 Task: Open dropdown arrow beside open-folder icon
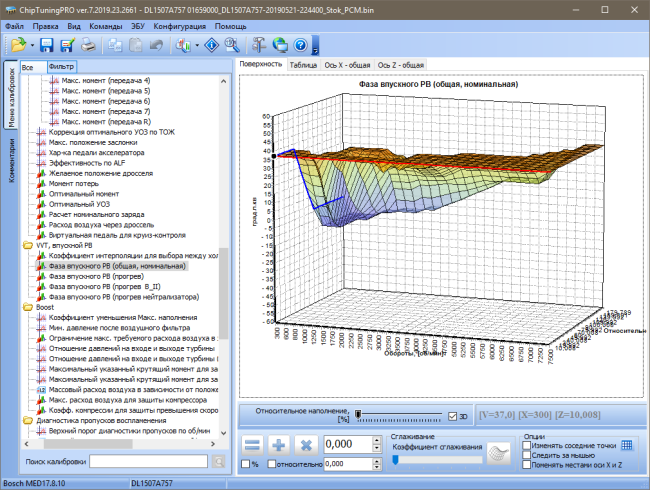click(x=32, y=45)
